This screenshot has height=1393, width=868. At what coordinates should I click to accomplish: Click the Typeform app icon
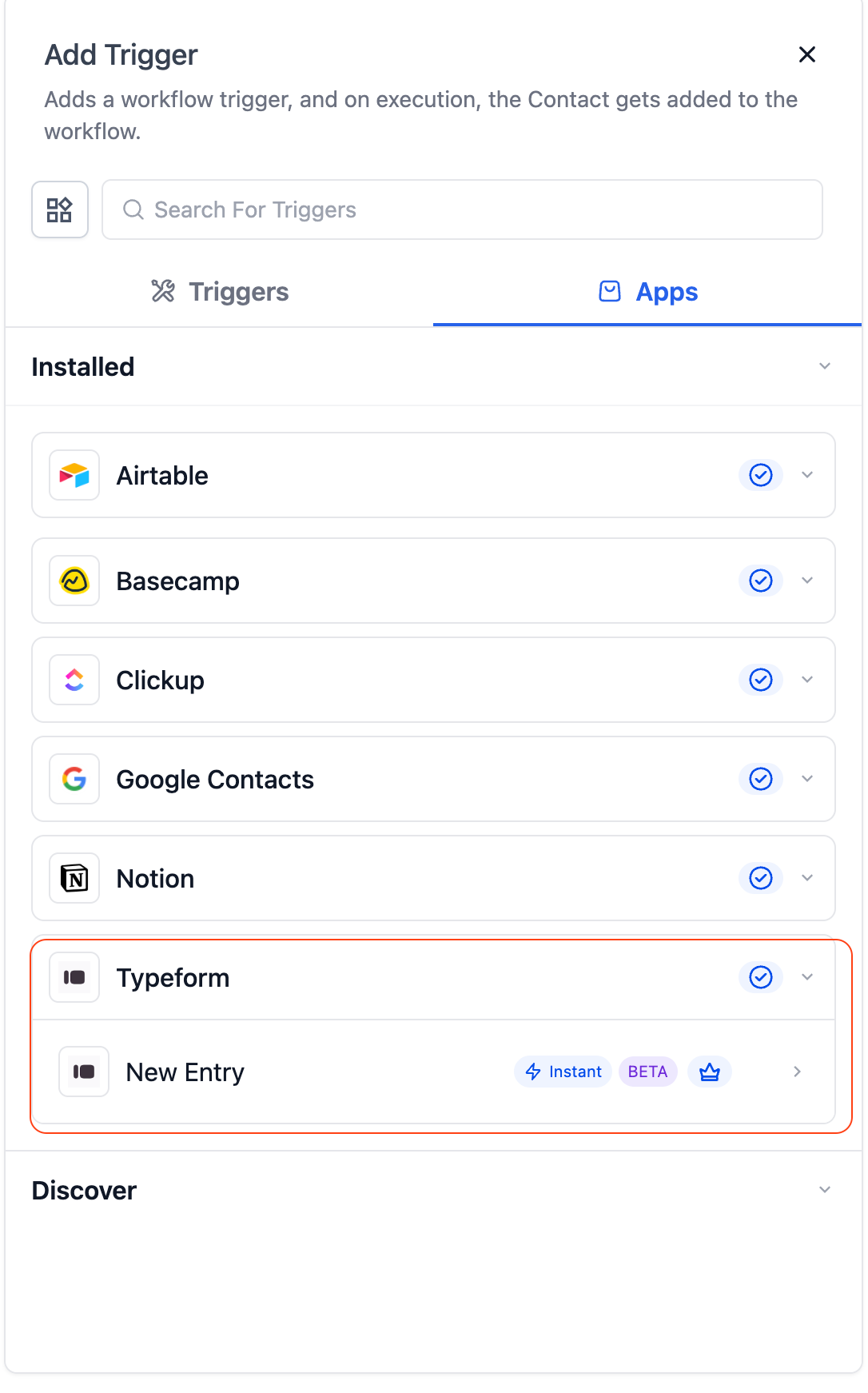click(74, 977)
